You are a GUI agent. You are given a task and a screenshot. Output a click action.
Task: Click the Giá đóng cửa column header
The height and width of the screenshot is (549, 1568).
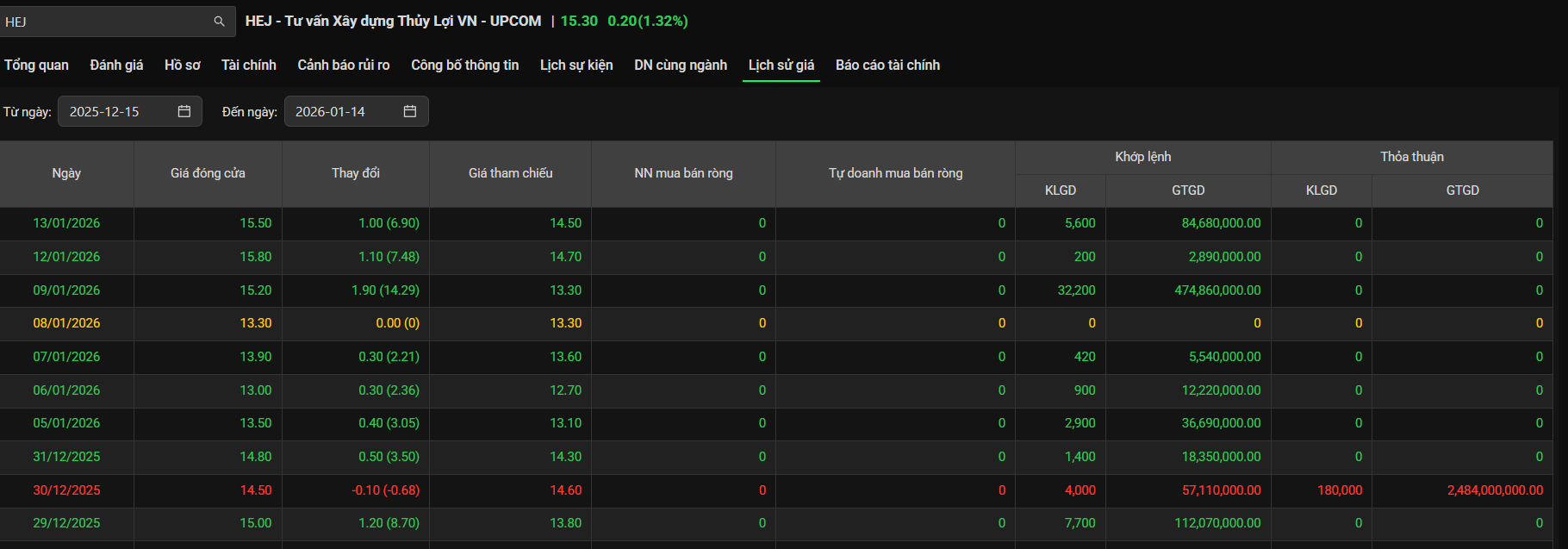(x=208, y=173)
